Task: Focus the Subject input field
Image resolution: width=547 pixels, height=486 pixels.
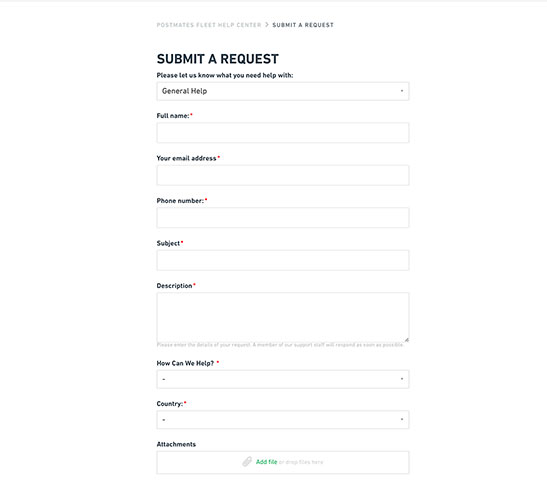Action: 283,260
